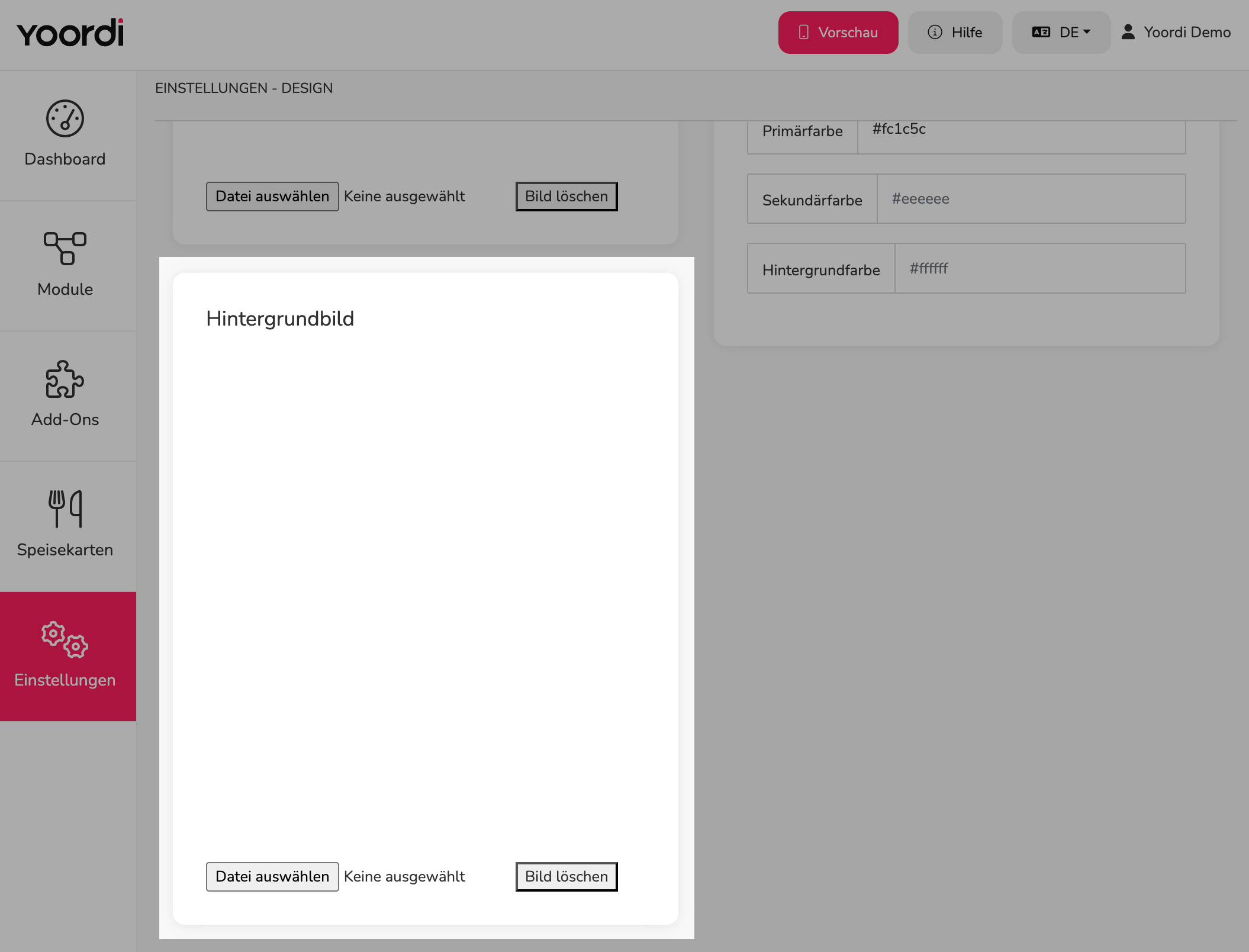Click the Hintergrundfarbe input field

pyautogui.click(x=1040, y=268)
